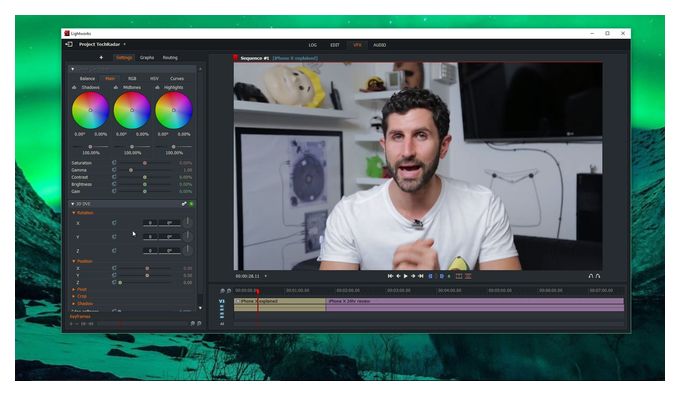Select the Settings tab in effects panel
Viewport: 680px width, 396px height.
click(x=124, y=58)
